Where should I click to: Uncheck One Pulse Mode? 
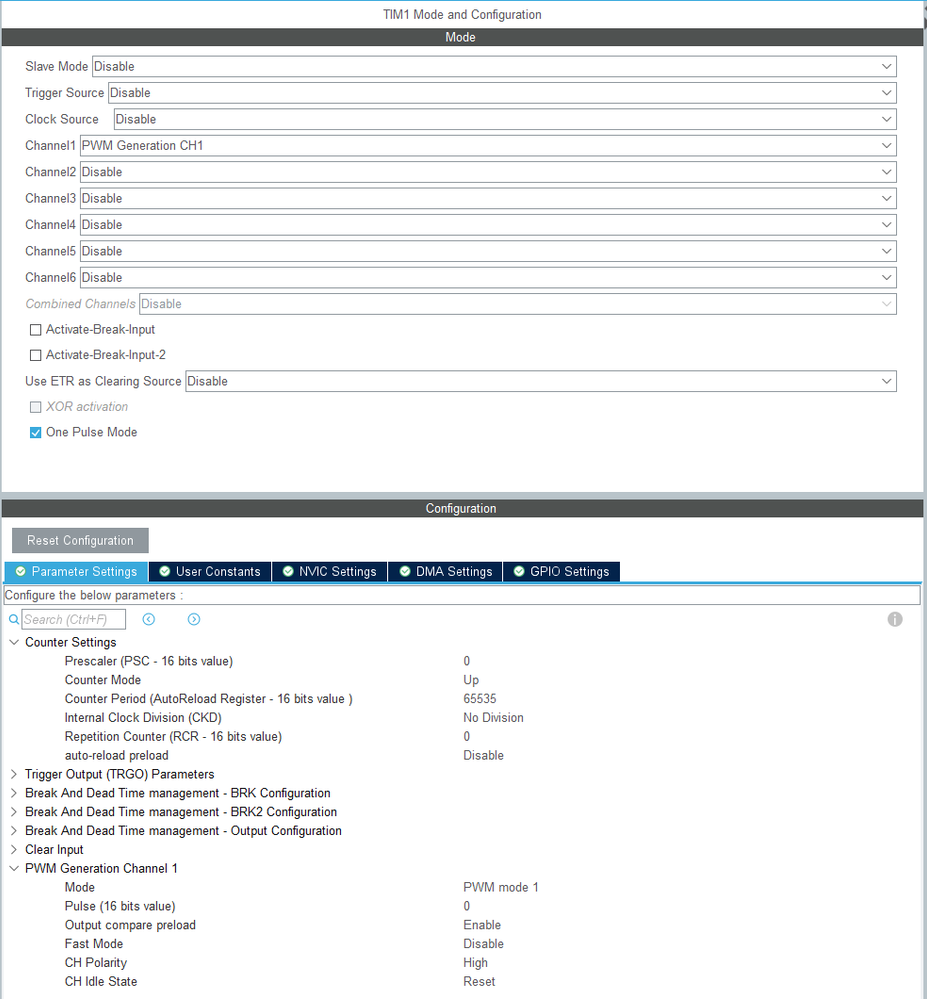(36, 433)
